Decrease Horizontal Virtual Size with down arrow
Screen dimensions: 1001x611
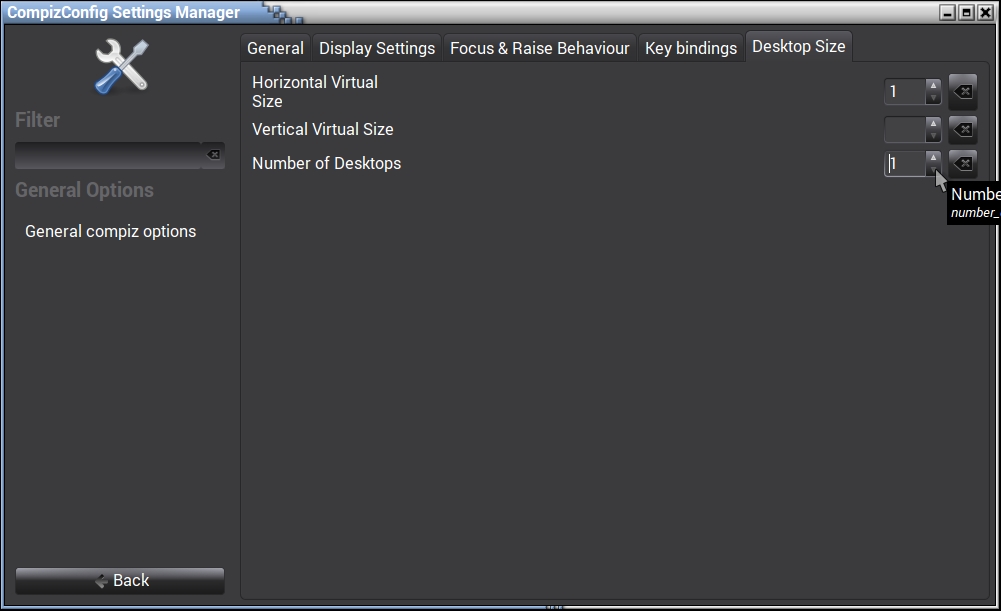tap(933, 98)
